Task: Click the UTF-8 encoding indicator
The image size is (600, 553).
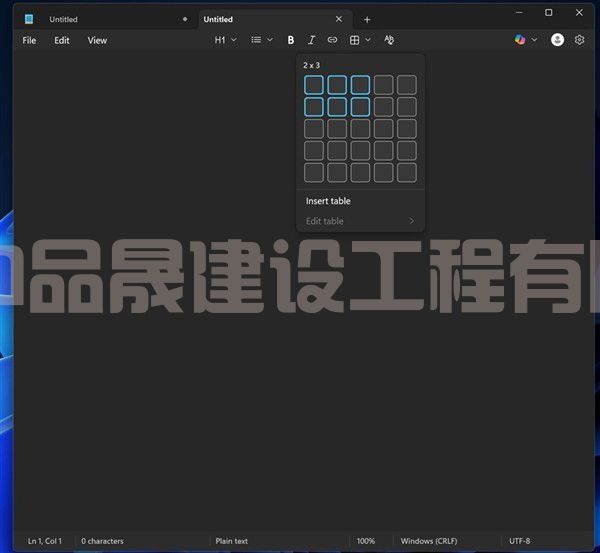Action: coord(519,541)
